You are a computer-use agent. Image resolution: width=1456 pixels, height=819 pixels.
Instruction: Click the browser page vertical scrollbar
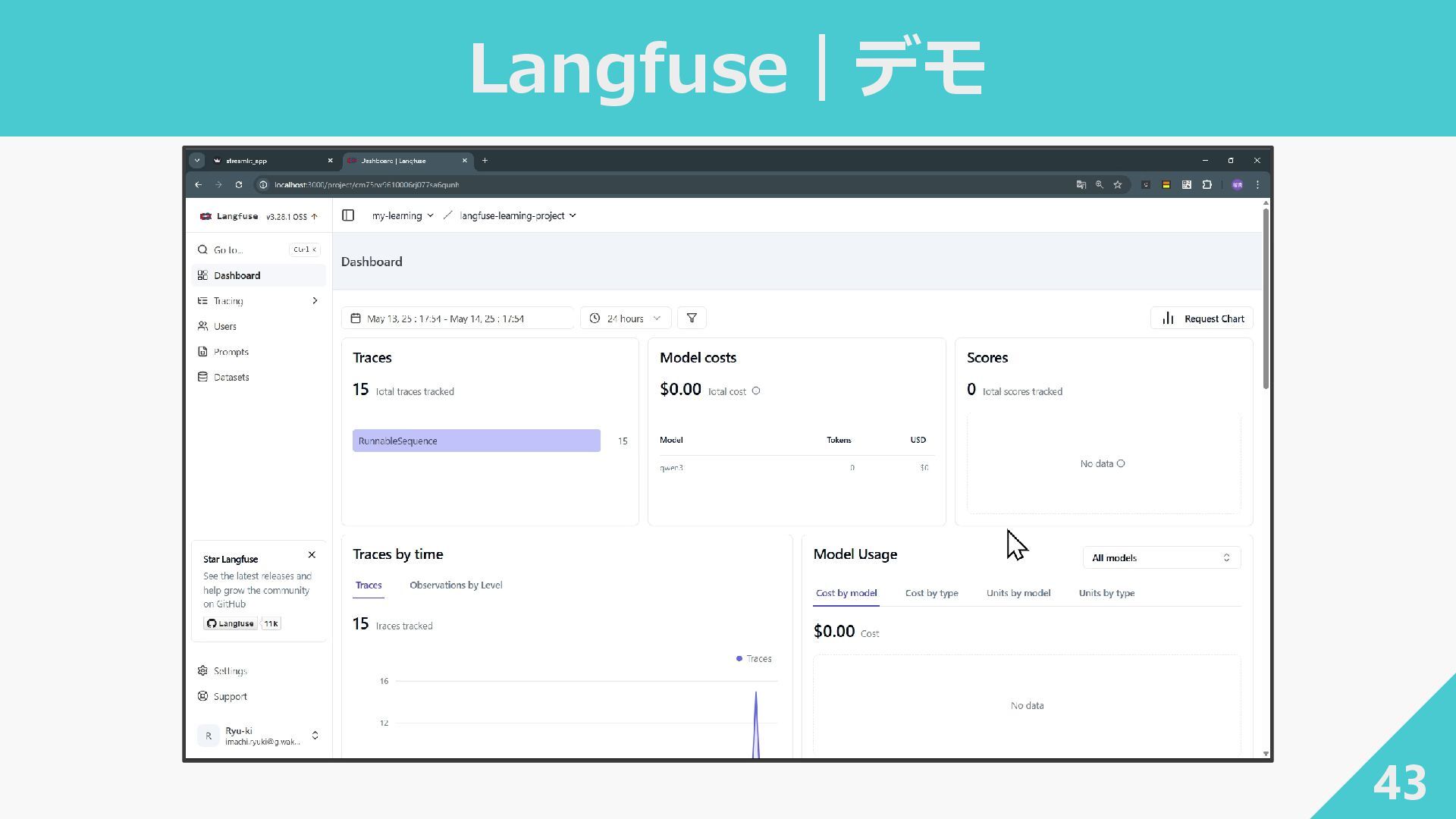pos(1266,299)
